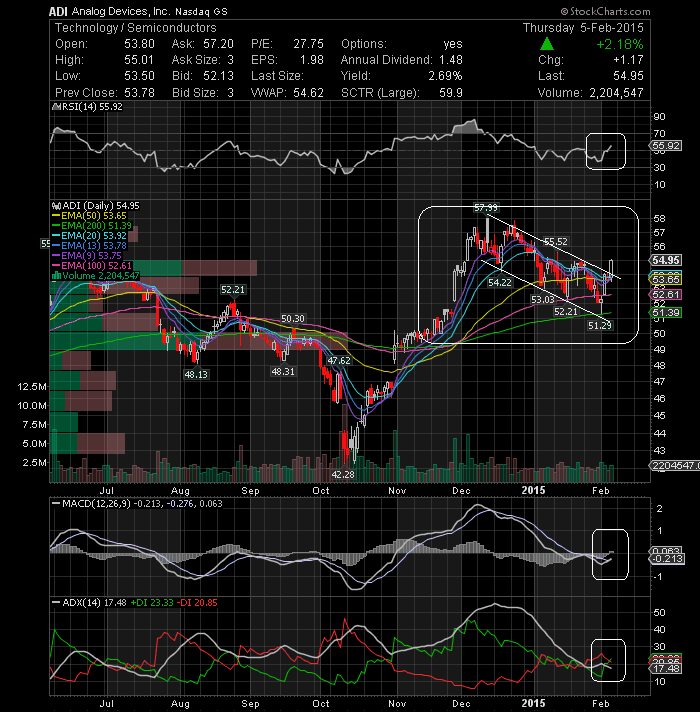Select the pink EMA(100) legend color marker
The height and width of the screenshot is (712, 700).
56,266
